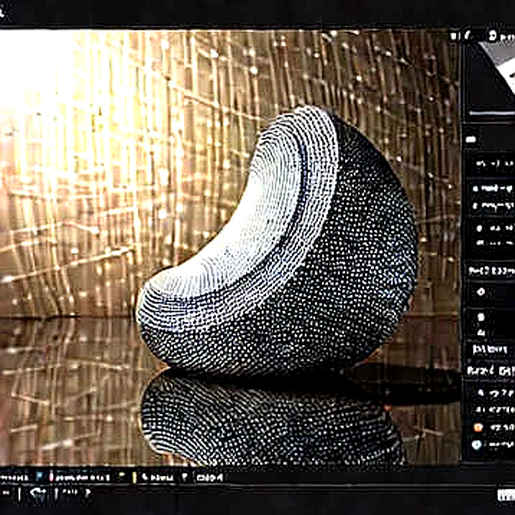Click the white button in bottom-right corner
515x515 pixels.
(x=506, y=495)
